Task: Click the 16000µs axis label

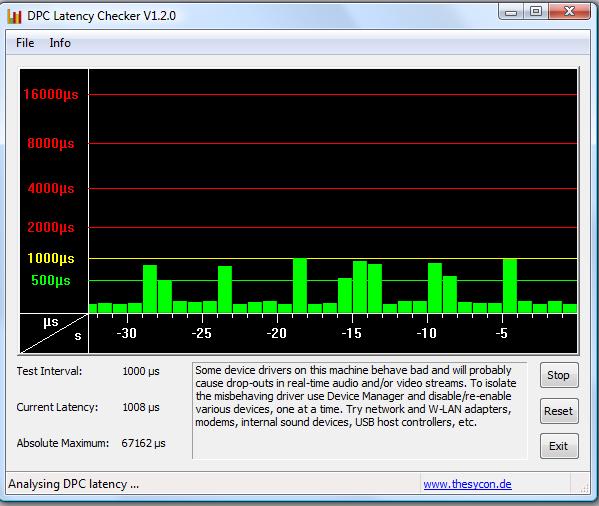Action: point(51,94)
